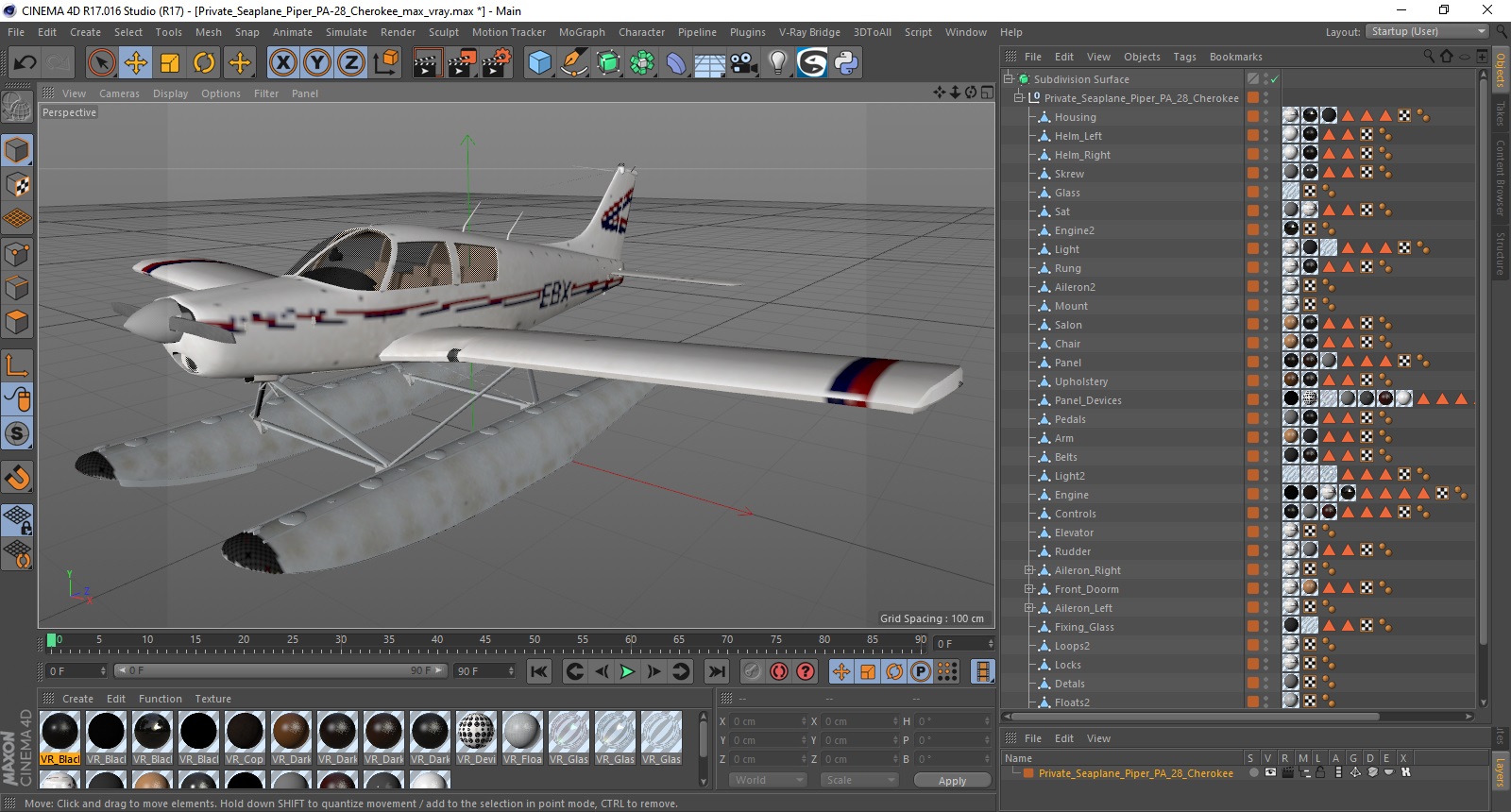Screen dimensions: 1511x812
Task: Click the Autokeying record icon
Action: pyautogui.click(x=779, y=671)
